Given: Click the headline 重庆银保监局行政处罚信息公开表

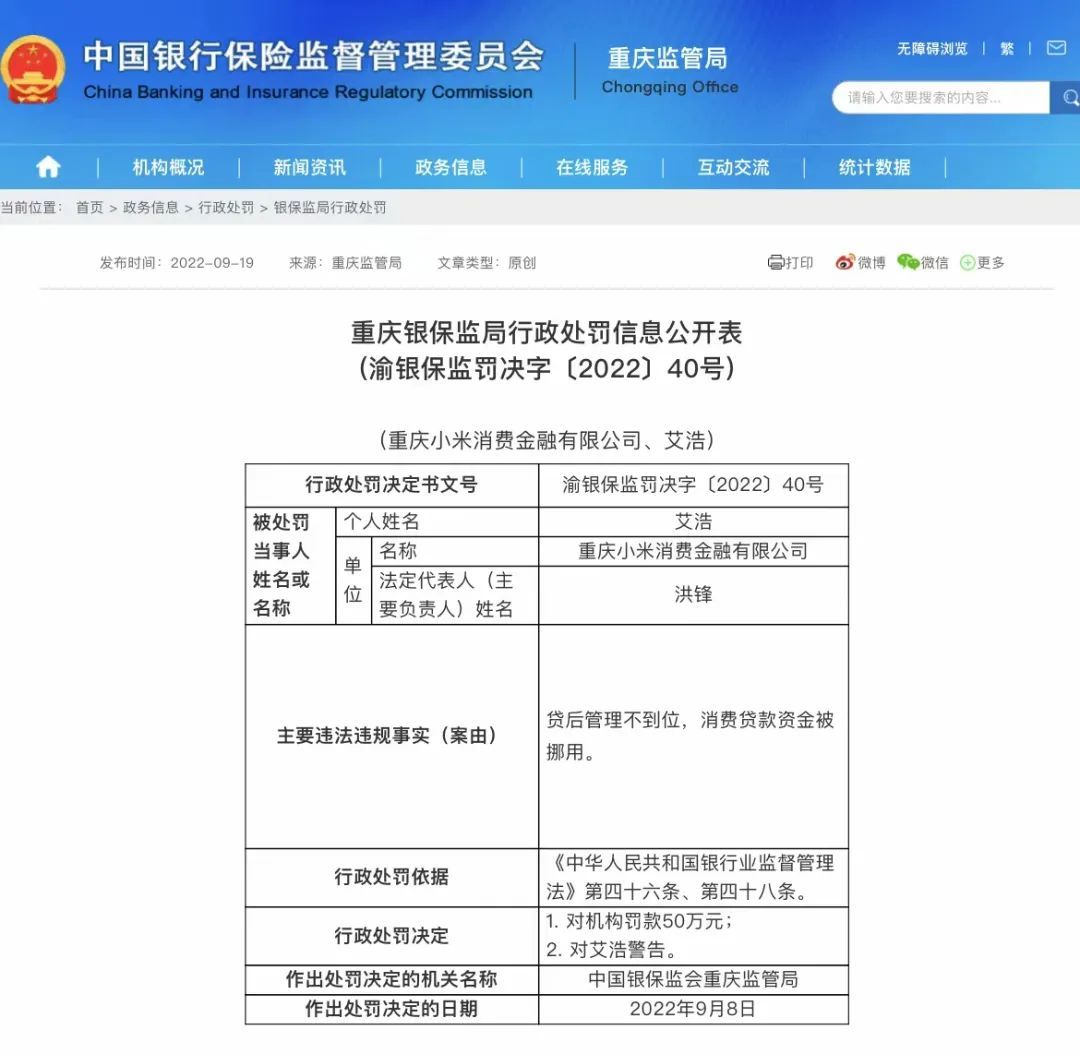Looking at the screenshot, I should (x=546, y=333).
